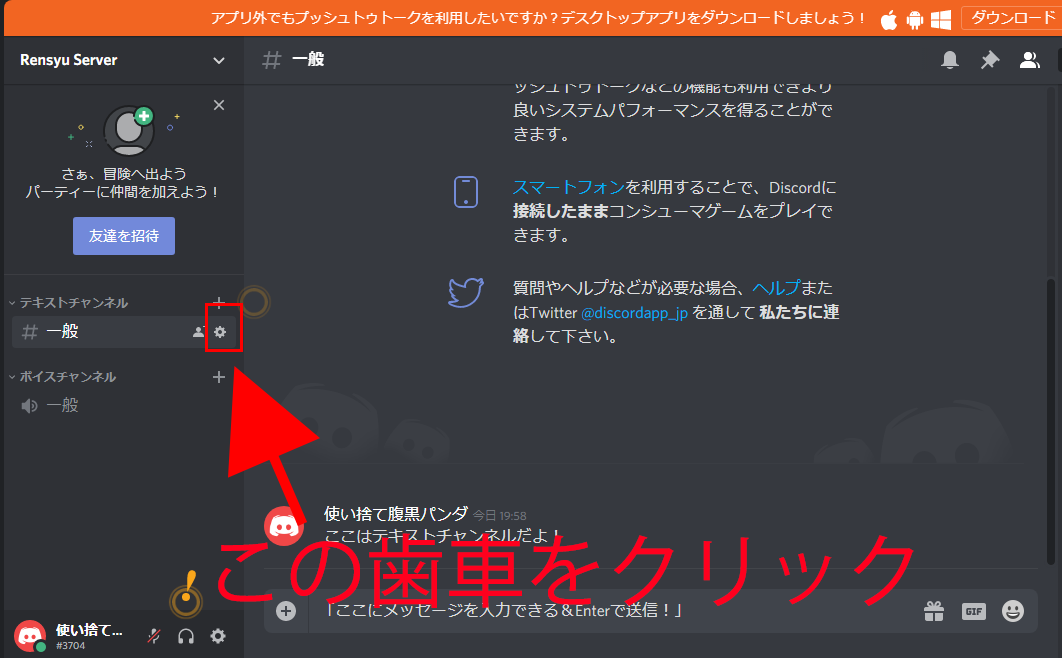This screenshot has height=658, width=1062.
Task: Click the smartphone icon in welcome text
Action: (466, 192)
